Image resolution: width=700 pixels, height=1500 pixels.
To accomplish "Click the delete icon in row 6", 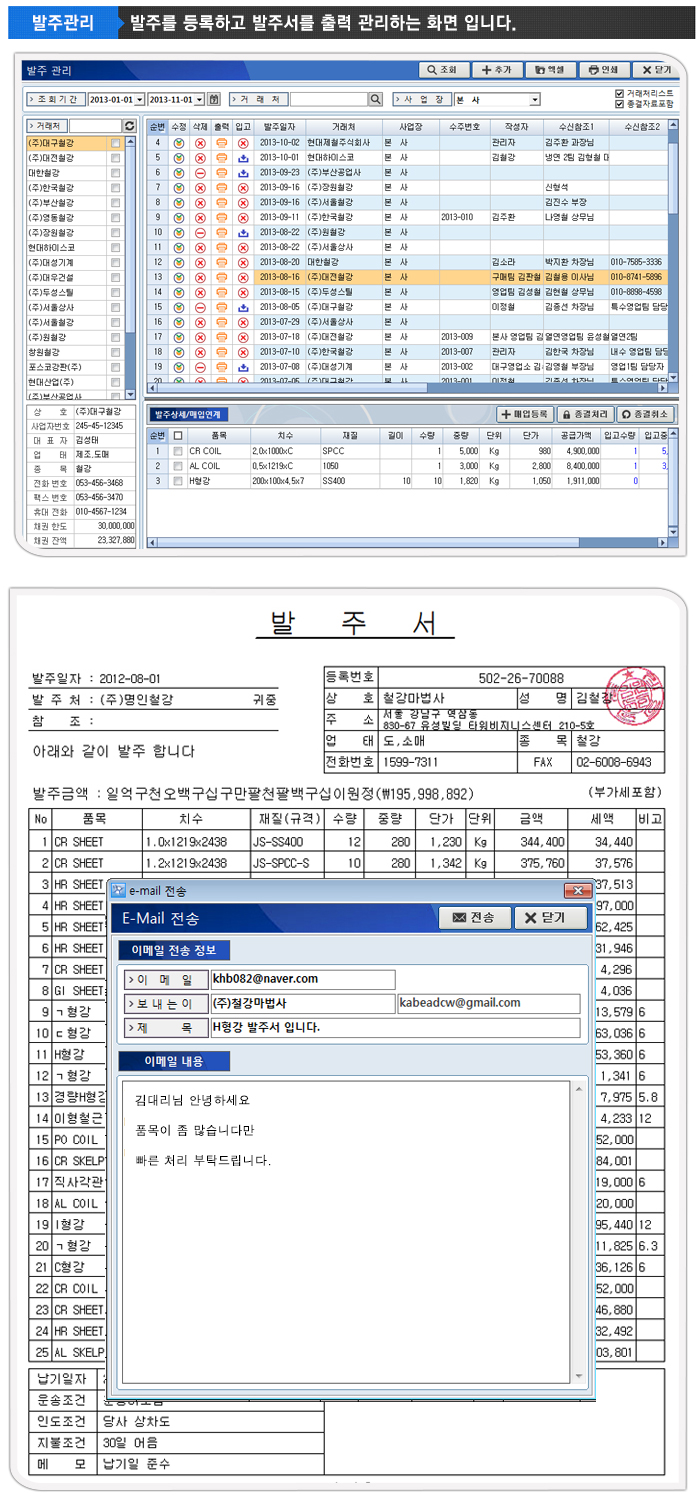I will 199,172.
